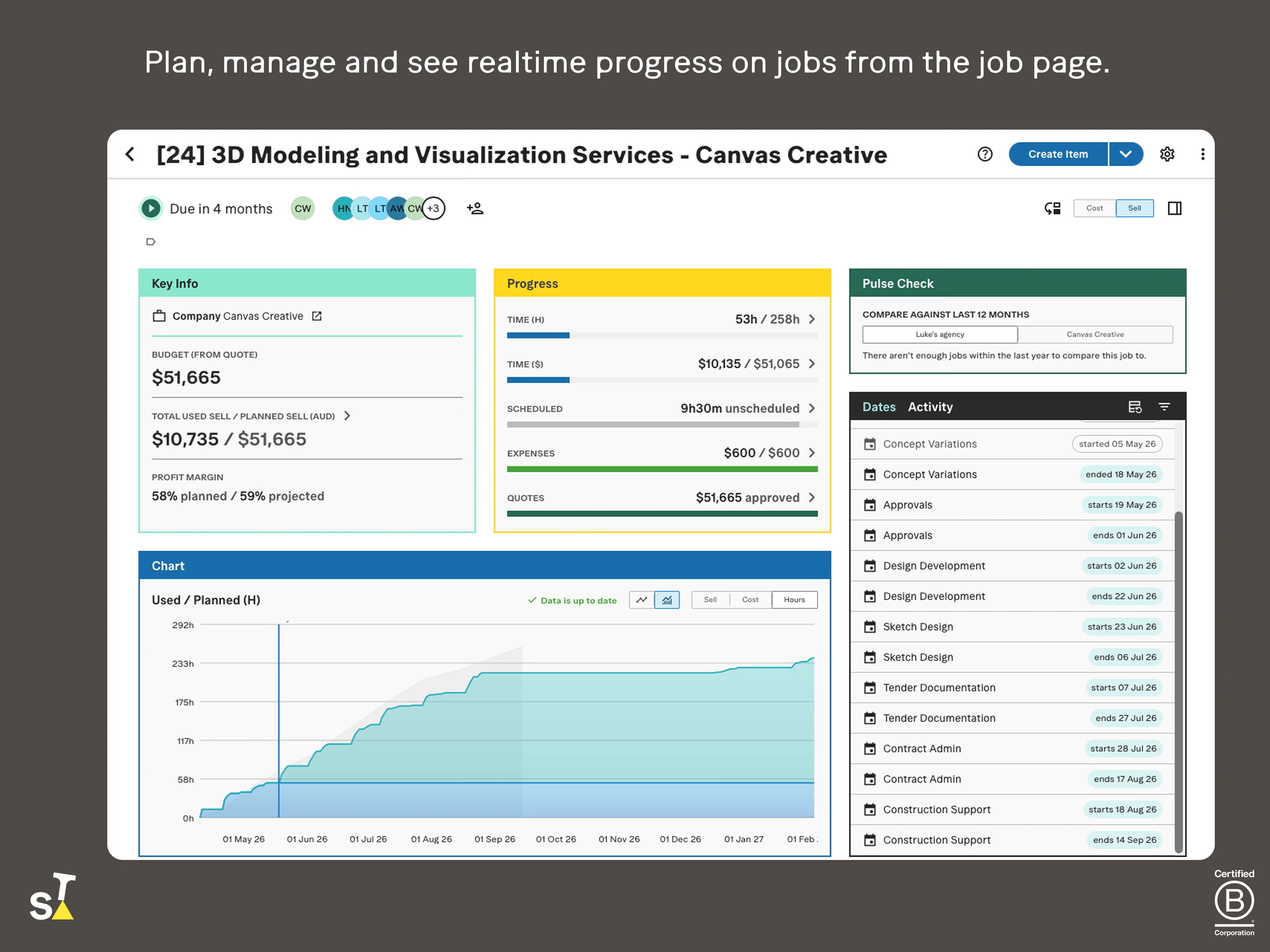Click the Time (H) progress bar

click(x=662, y=336)
